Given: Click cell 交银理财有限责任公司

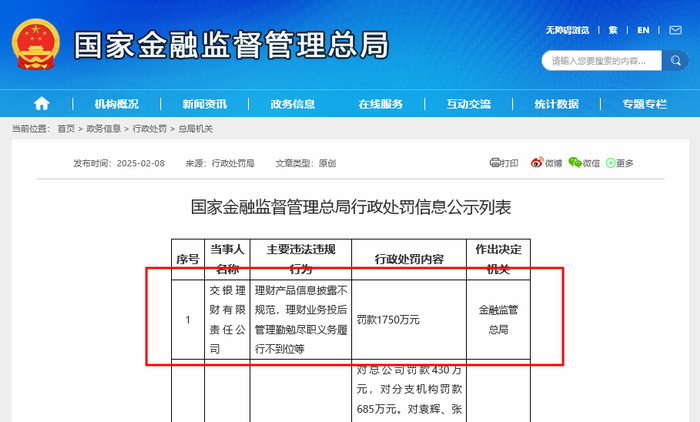Looking at the screenshot, I should 227,320.
